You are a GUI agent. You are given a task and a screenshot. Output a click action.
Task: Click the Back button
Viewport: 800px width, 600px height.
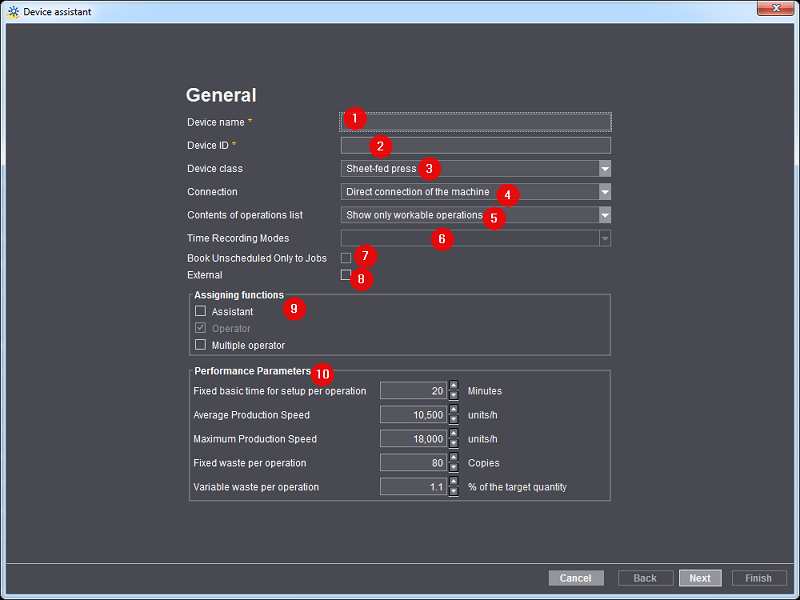tap(645, 578)
